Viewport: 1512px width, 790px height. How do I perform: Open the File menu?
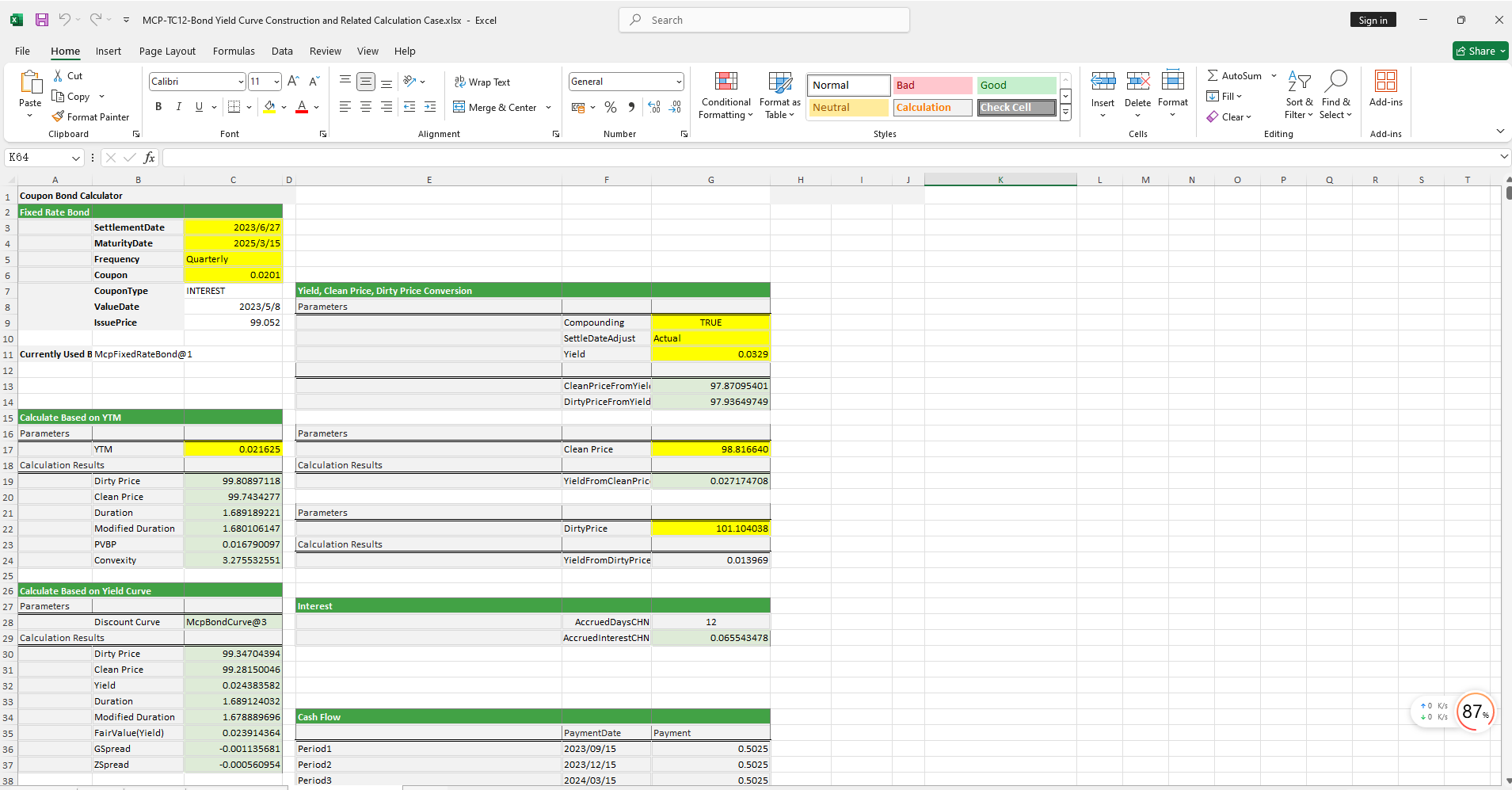[22, 51]
